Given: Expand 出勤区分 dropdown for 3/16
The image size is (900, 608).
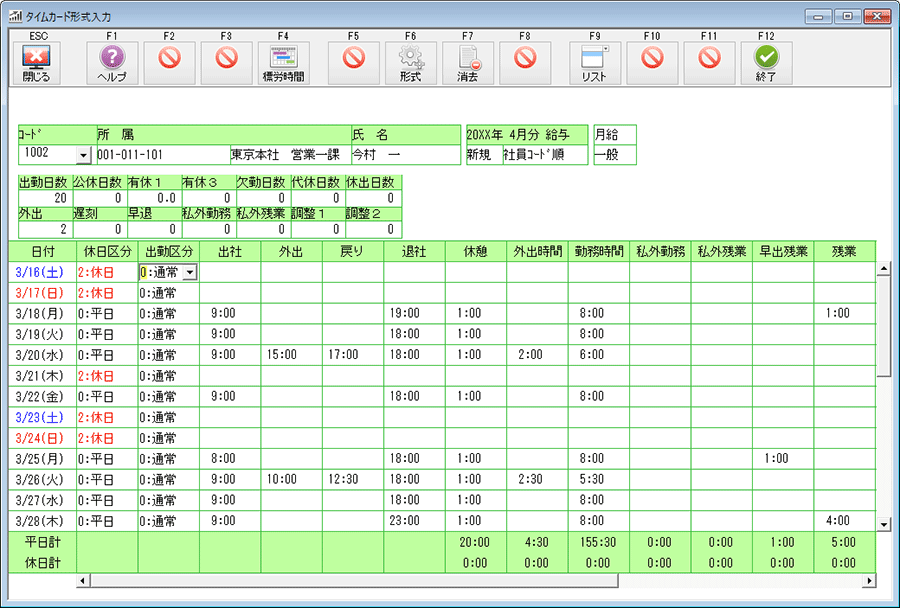Looking at the screenshot, I should point(190,273).
